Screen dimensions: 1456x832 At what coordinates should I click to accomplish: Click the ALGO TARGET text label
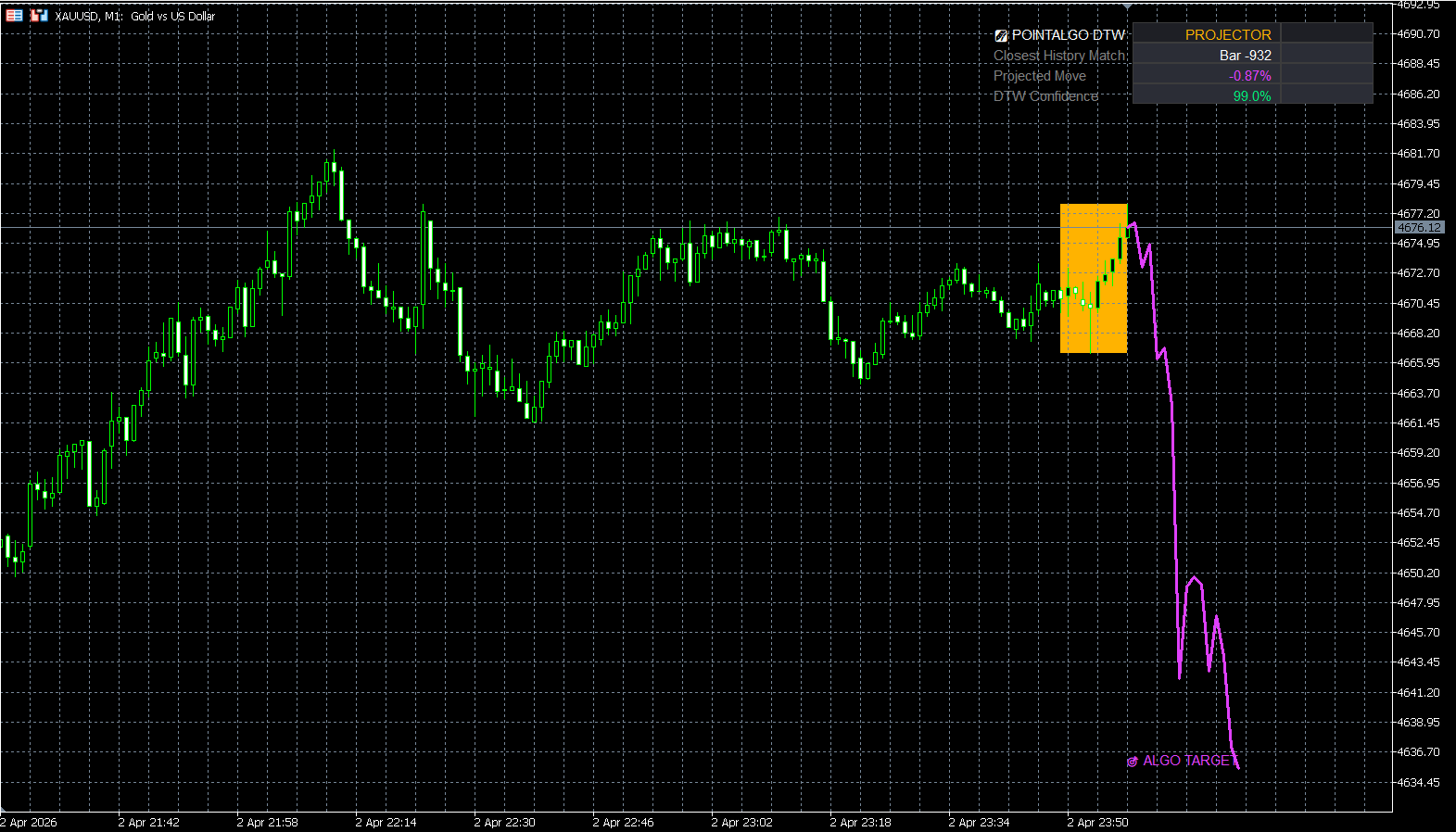pos(1186,761)
